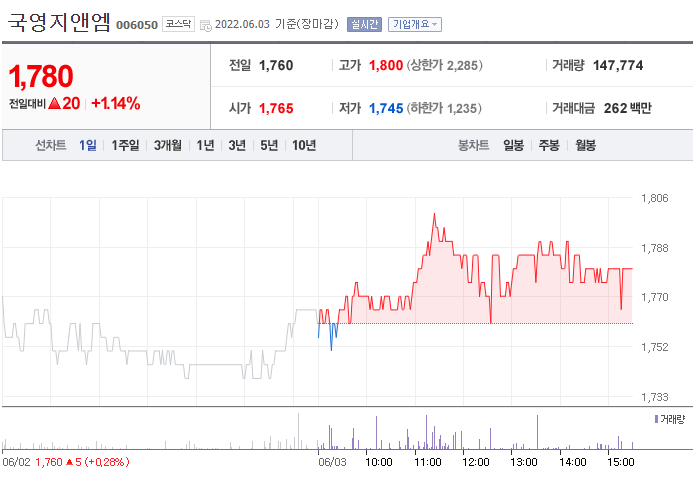Click the red up-triangle change indicator next to 20

tap(54, 103)
